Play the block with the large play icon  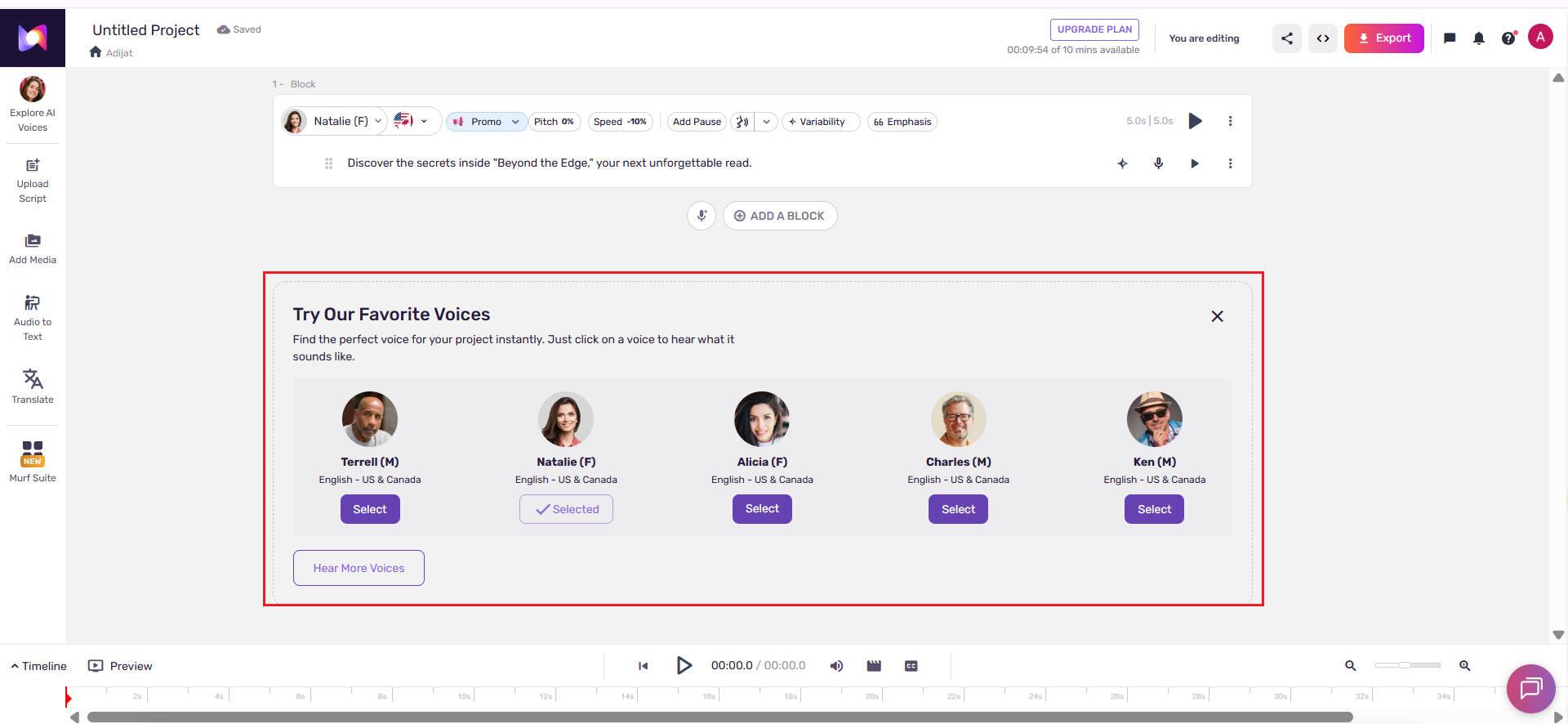click(1195, 121)
